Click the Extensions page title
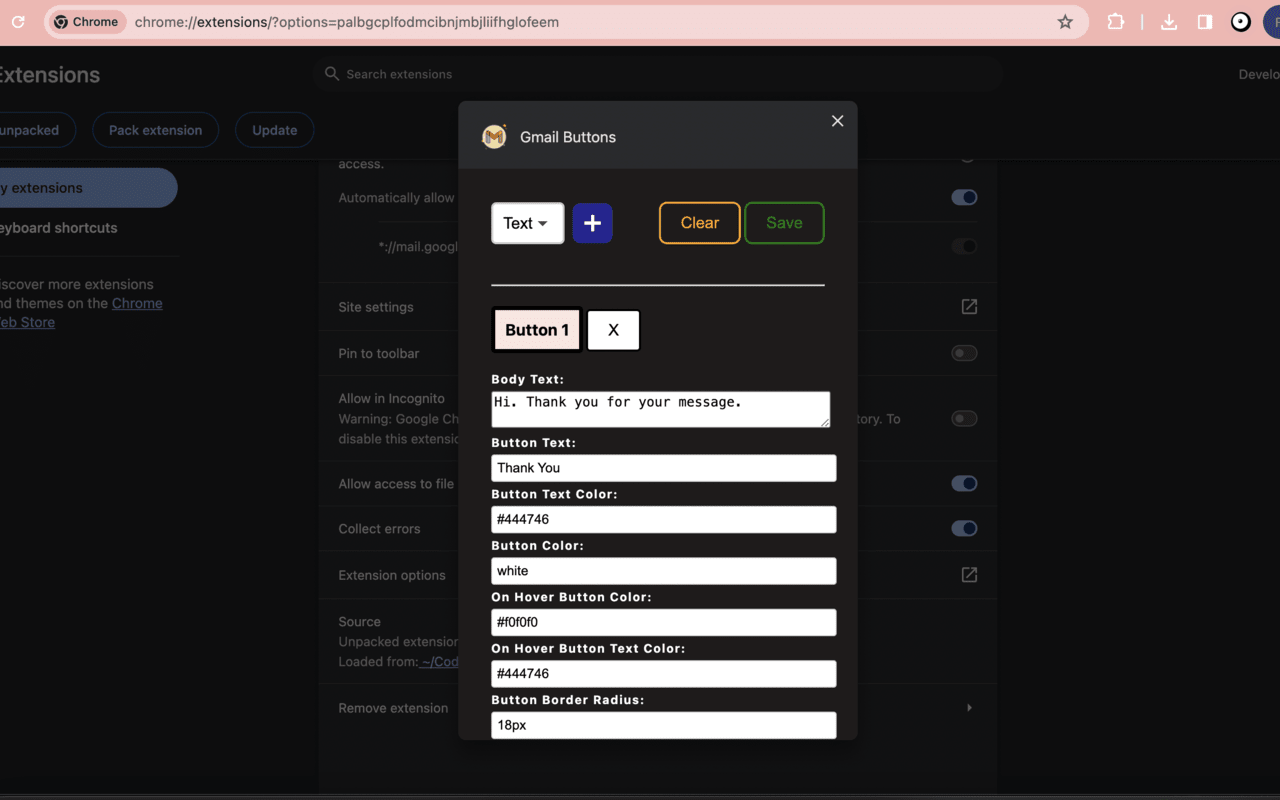 click(x=48, y=75)
